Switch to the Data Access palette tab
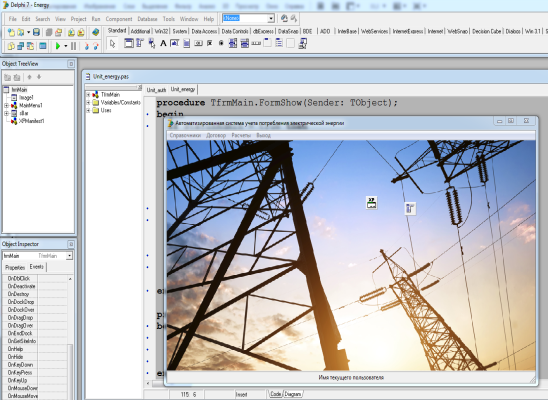 point(204,31)
